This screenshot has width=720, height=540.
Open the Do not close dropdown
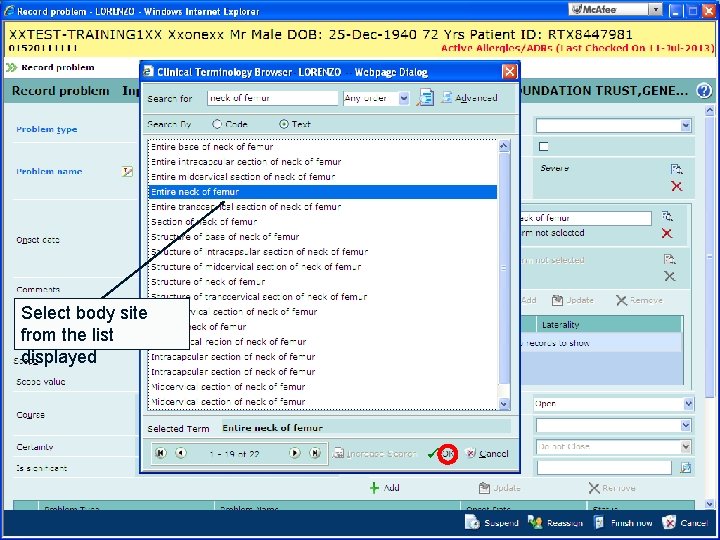(x=686, y=446)
